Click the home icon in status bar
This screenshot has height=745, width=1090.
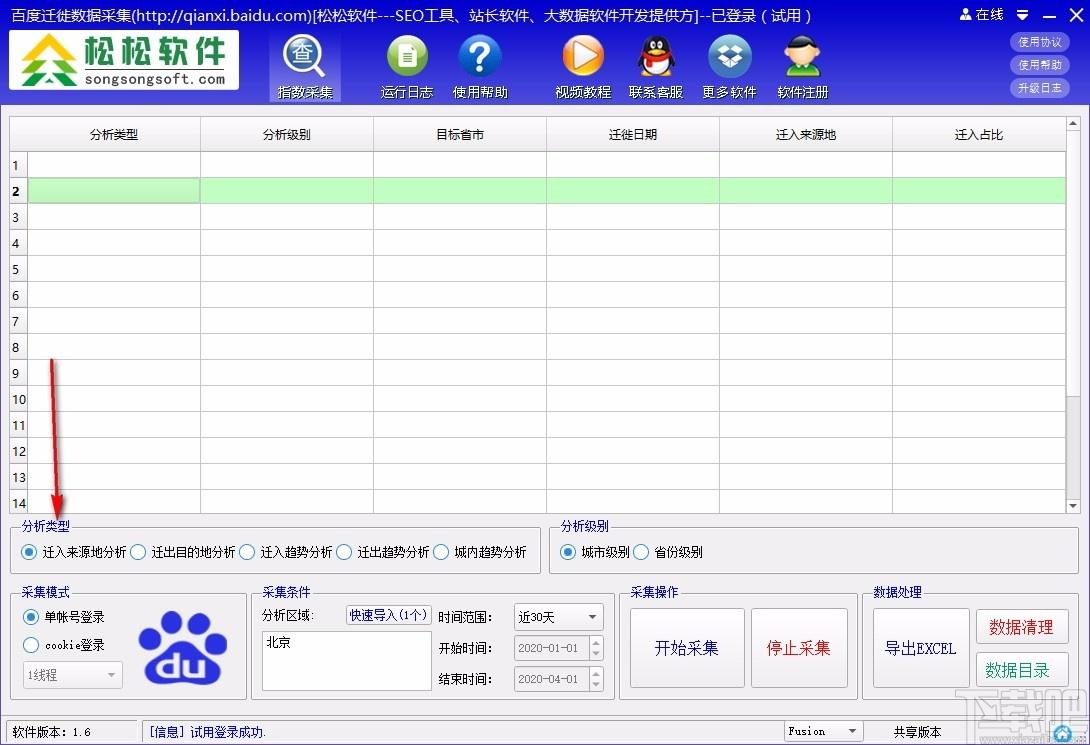pyautogui.click(x=1062, y=732)
